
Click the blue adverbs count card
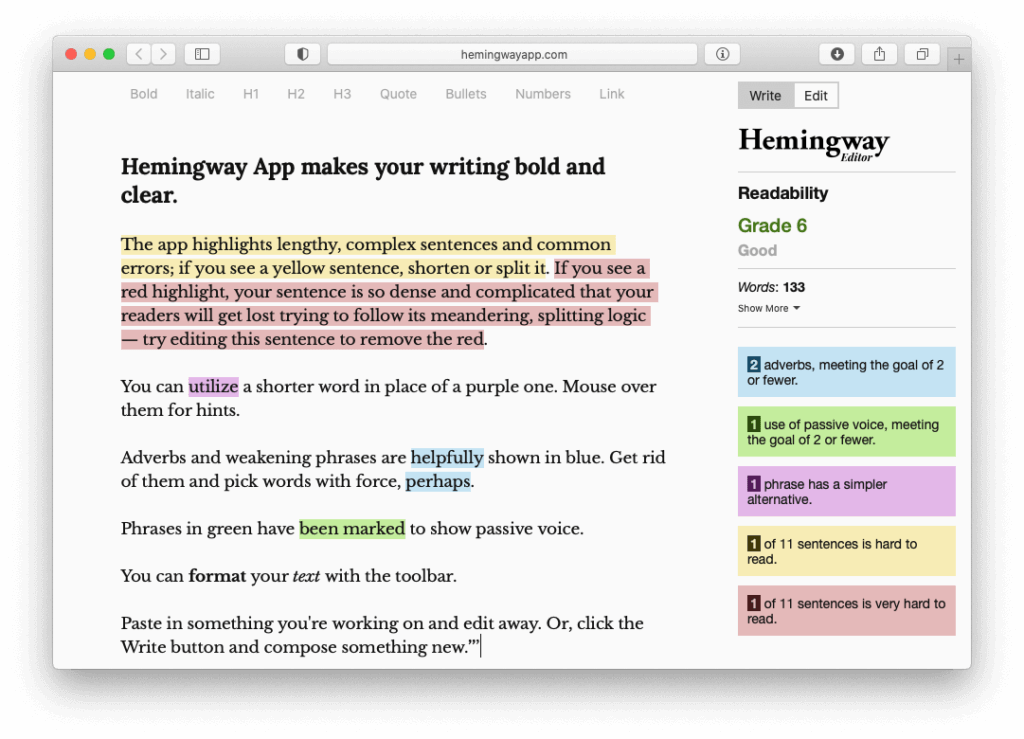846,372
